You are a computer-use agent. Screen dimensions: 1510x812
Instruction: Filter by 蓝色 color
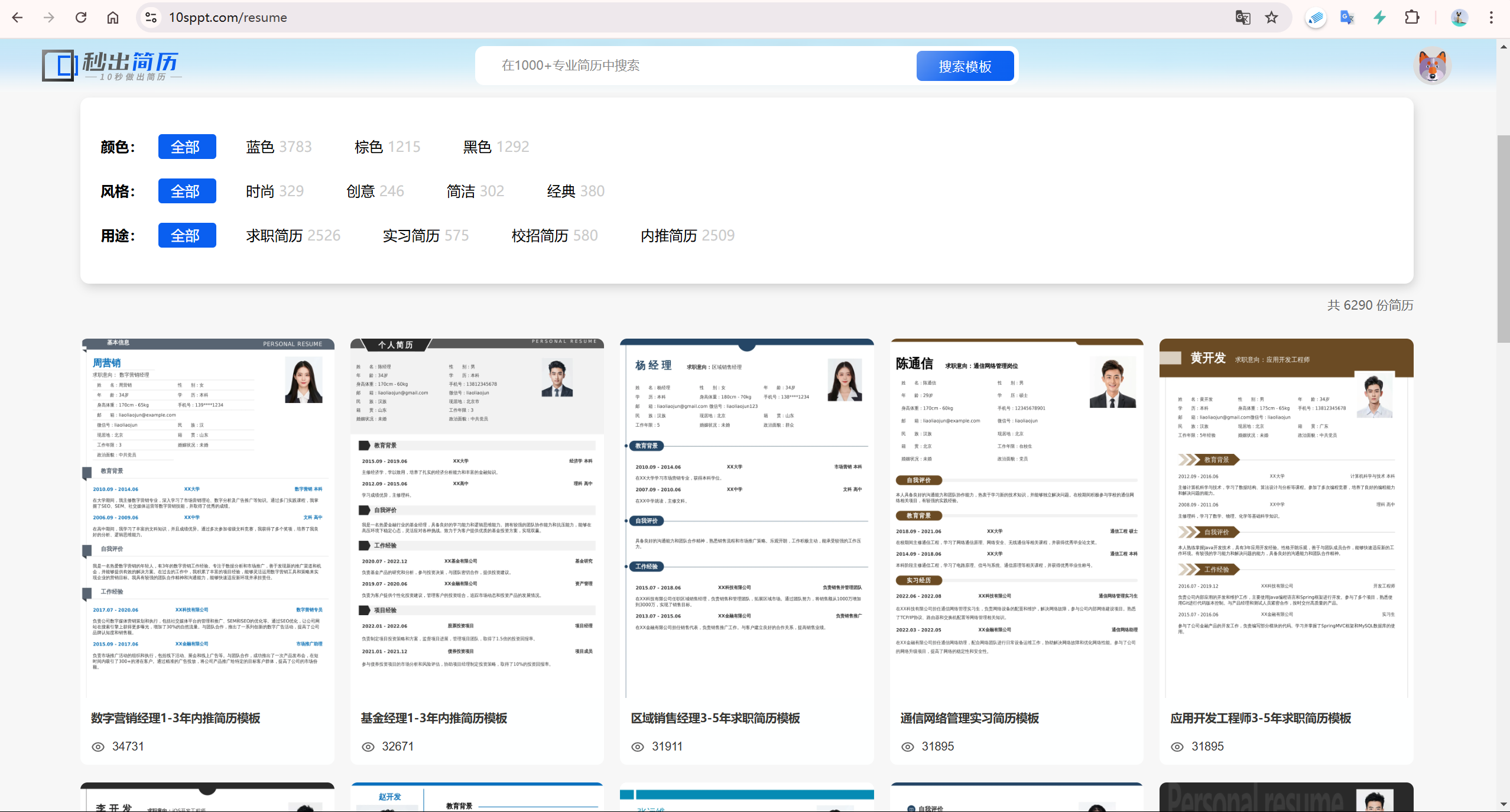pos(278,147)
